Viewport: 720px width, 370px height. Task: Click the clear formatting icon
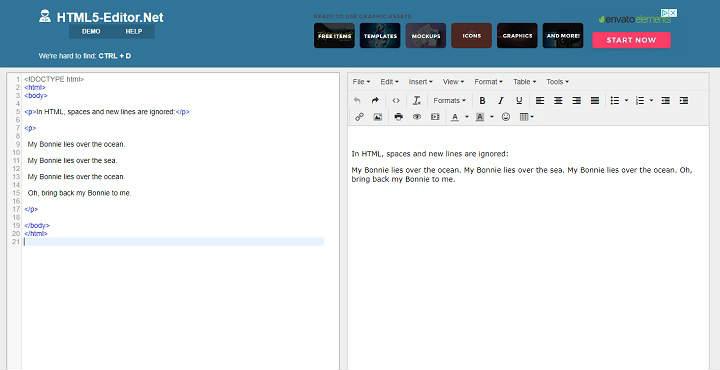[x=416, y=101]
